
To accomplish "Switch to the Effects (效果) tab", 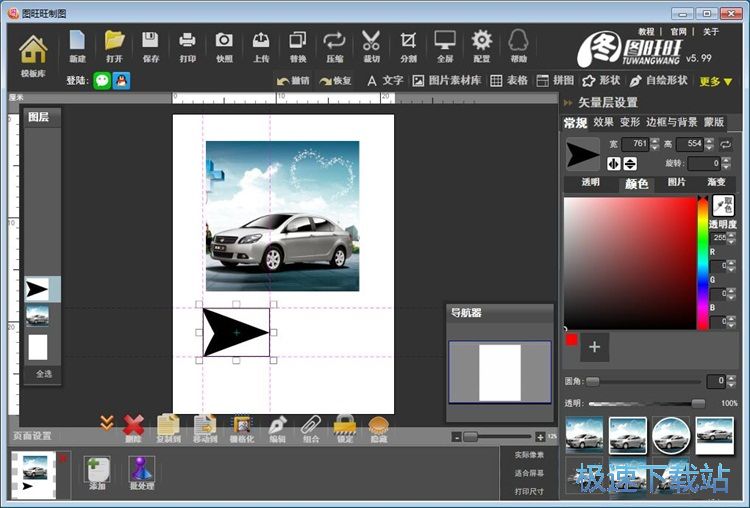I will click(603, 122).
